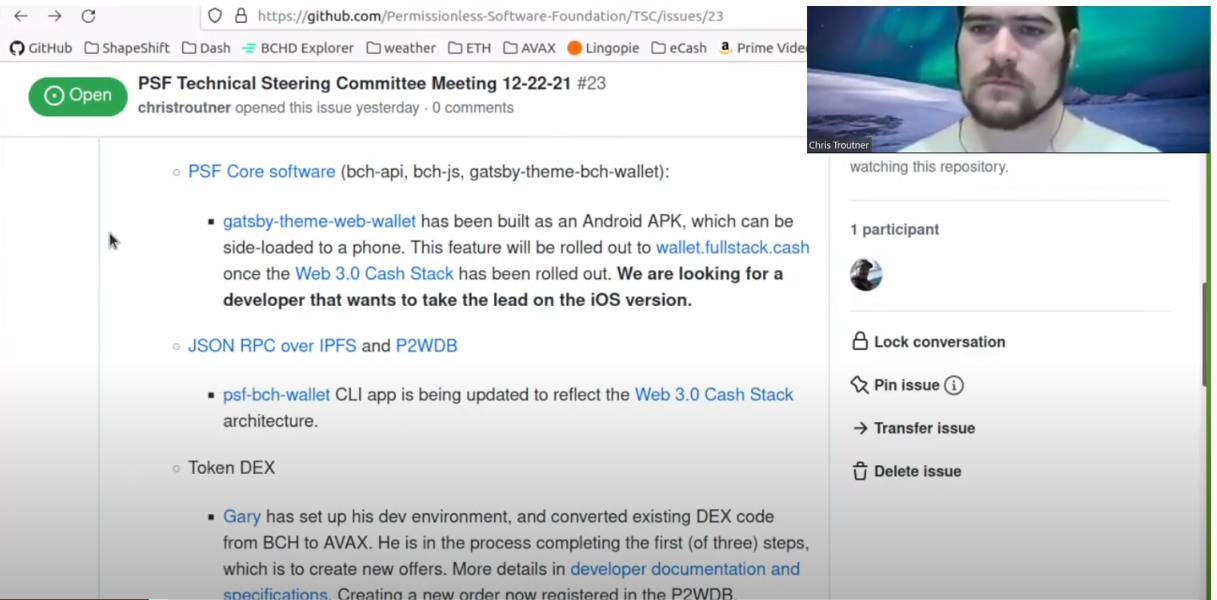Open the Lingopie bookmark
The height and width of the screenshot is (600, 1217).
(603, 48)
